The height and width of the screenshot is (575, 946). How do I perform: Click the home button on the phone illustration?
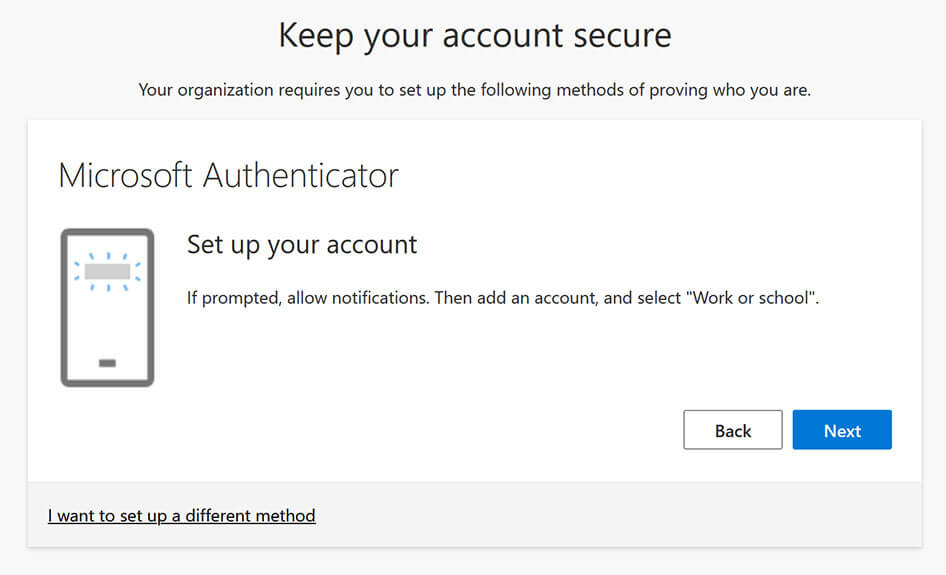click(x=107, y=363)
